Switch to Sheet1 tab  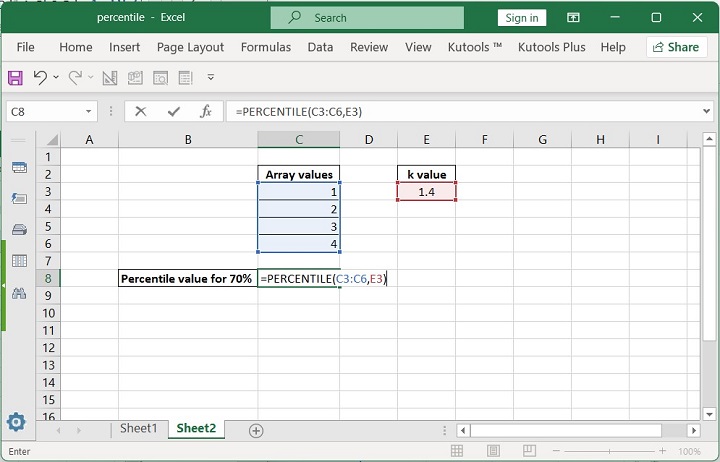[139, 428]
